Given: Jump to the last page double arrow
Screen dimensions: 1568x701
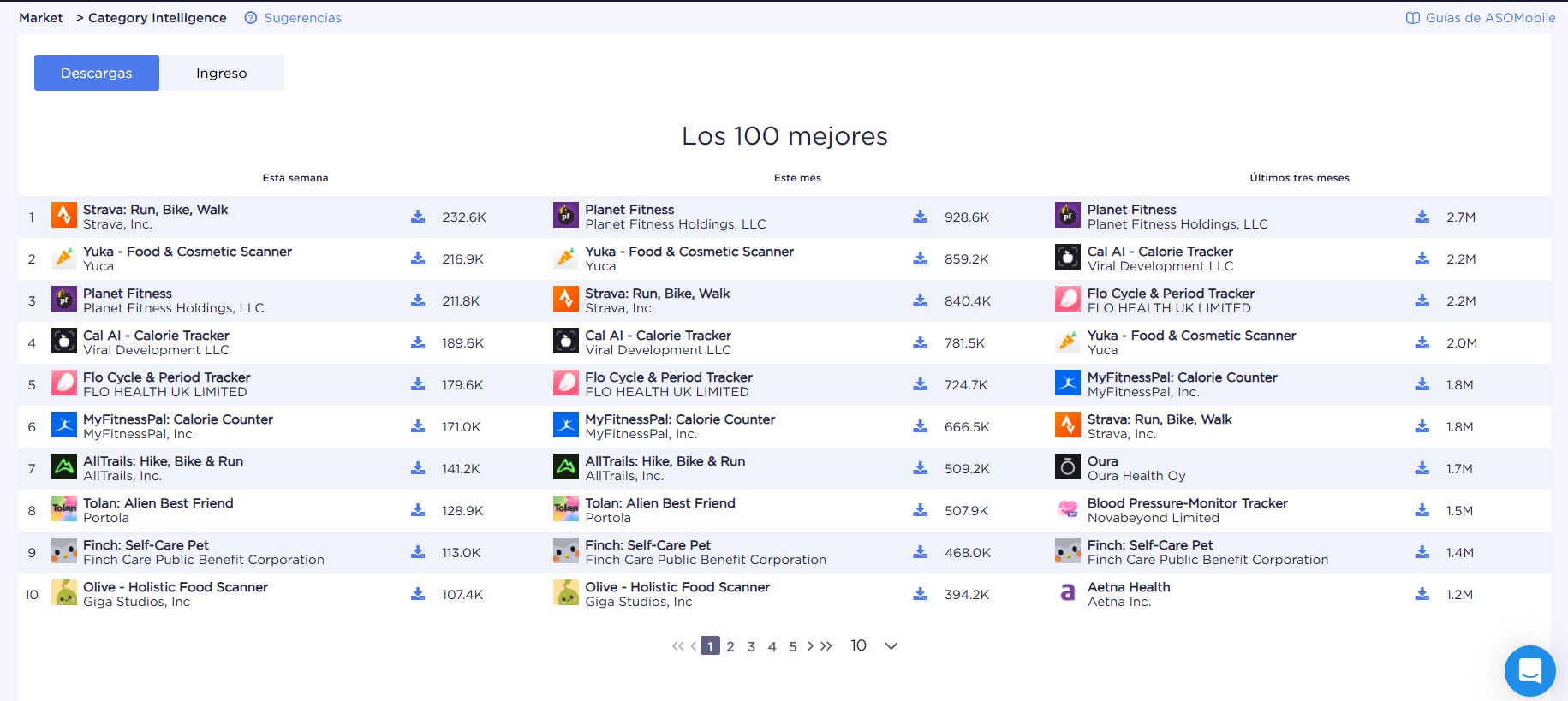Looking at the screenshot, I should click(826, 646).
